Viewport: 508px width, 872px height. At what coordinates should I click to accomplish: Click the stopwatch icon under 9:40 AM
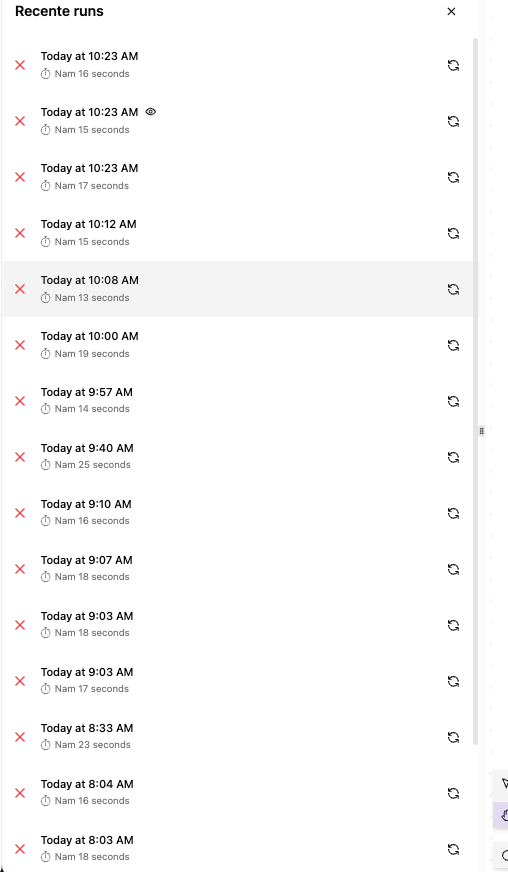pos(46,465)
